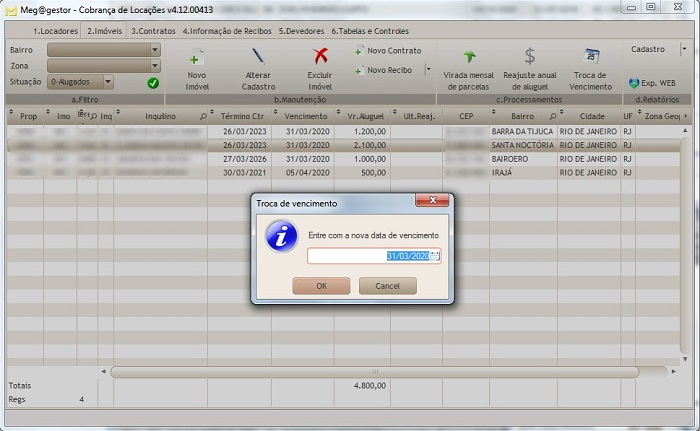The image size is (700, 431).
Task: Click the 500,00 rent value cell
Action: pos(374,173)
